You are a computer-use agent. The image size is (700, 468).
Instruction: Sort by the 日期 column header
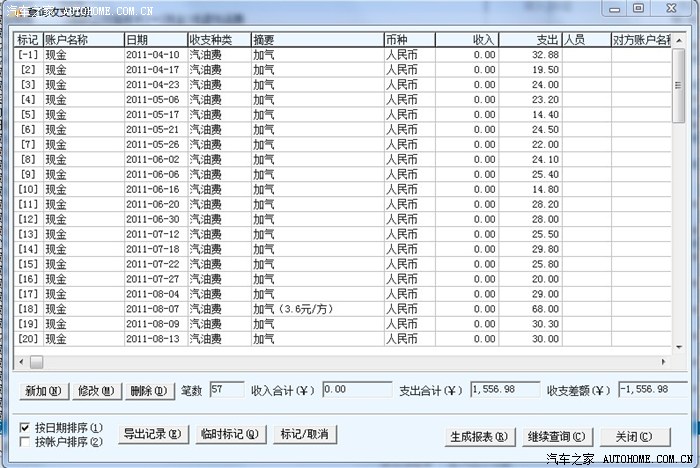pyautogui.click(x=155, y=39)
